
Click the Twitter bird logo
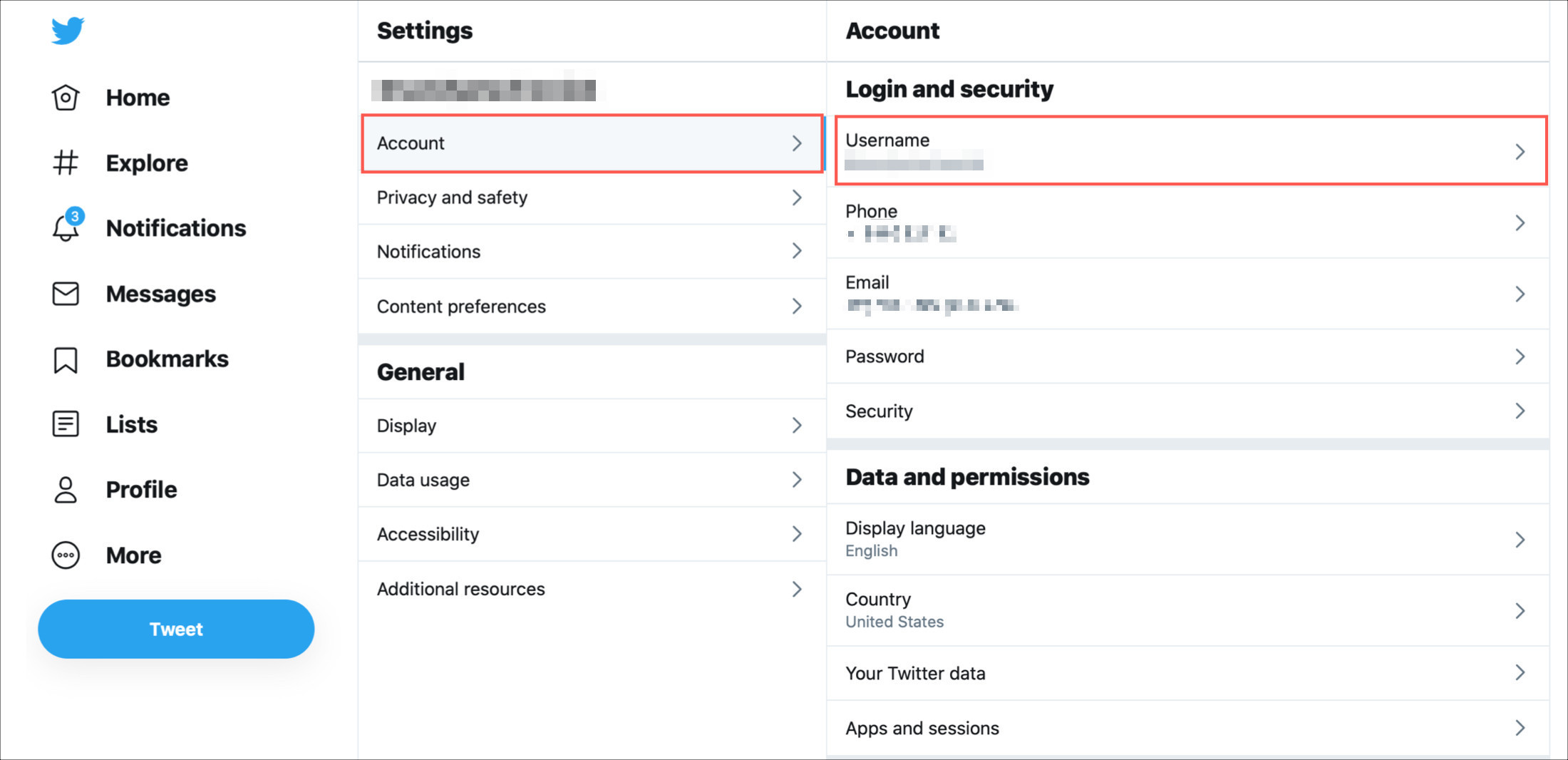point(68,31)
